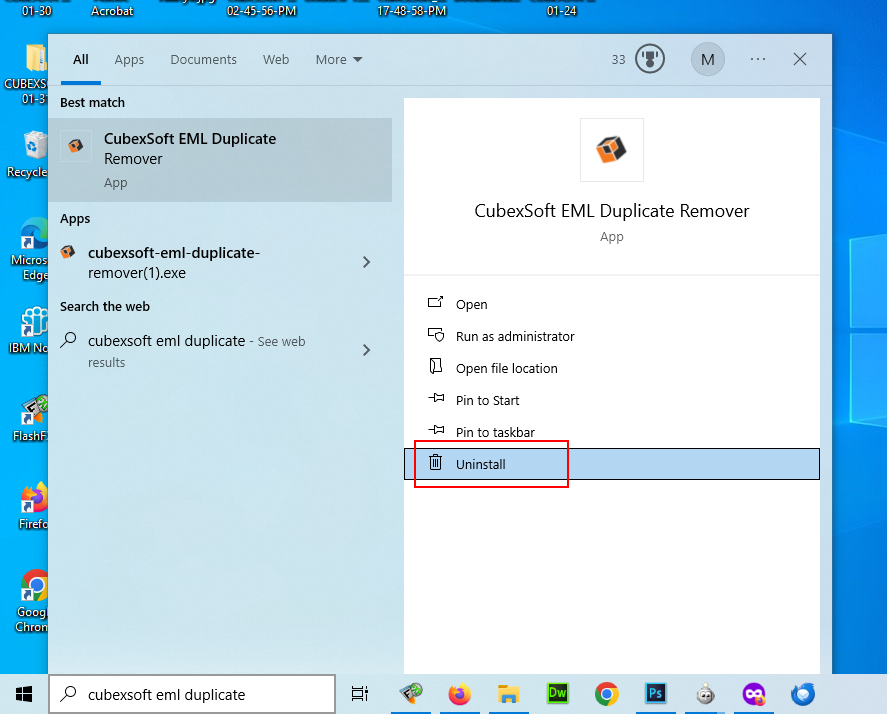Select the FlashFXP desktop shortcut
The height and width of the screenshot is (714, 887).
coord(31,419)
